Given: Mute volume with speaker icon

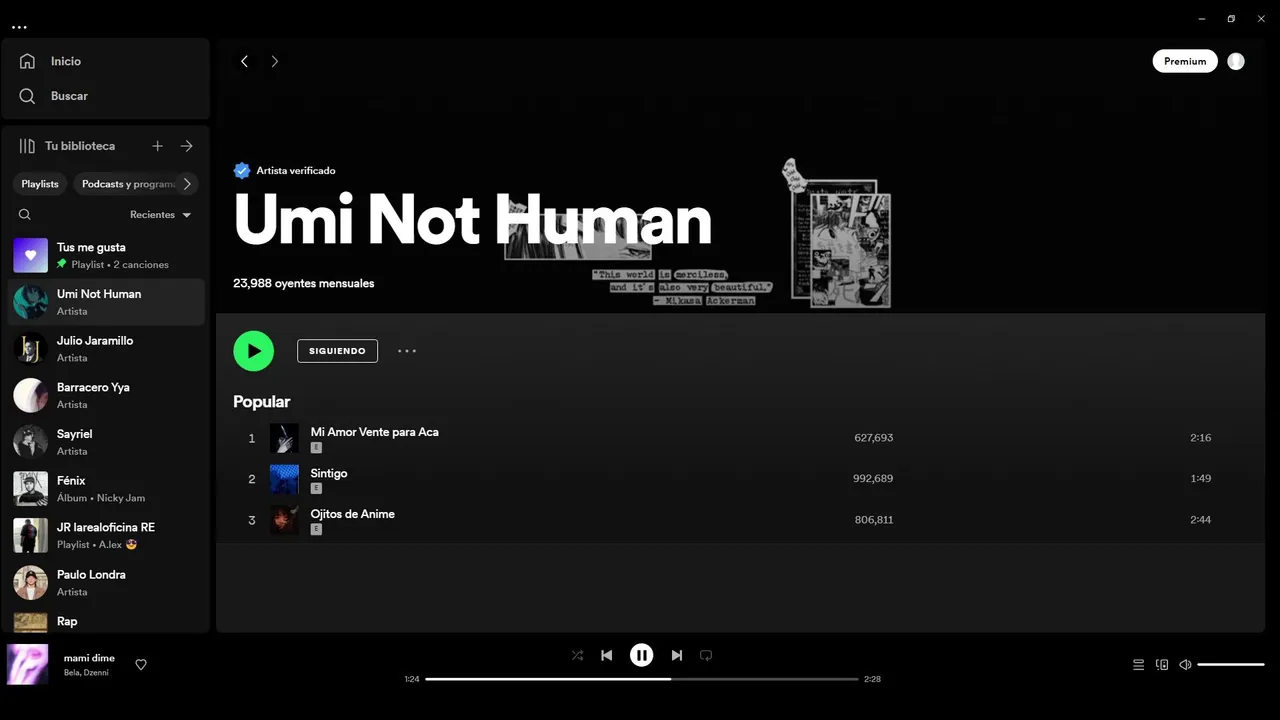Looking at the screenshot, I should (x=1185, y=665).
